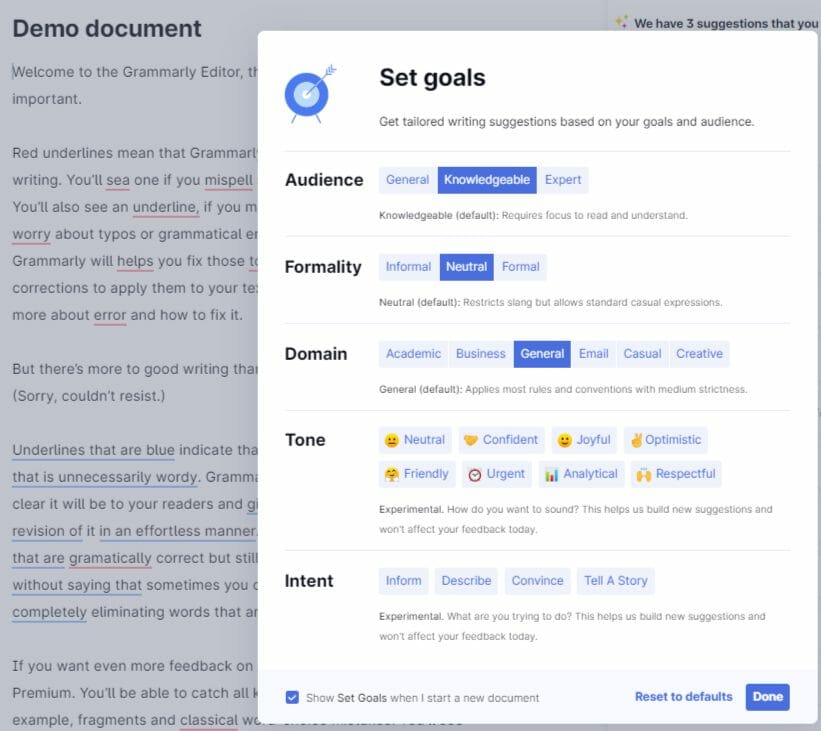Choose Email domain
Screen dimensions: 821x731
click(x=594, y=354)
